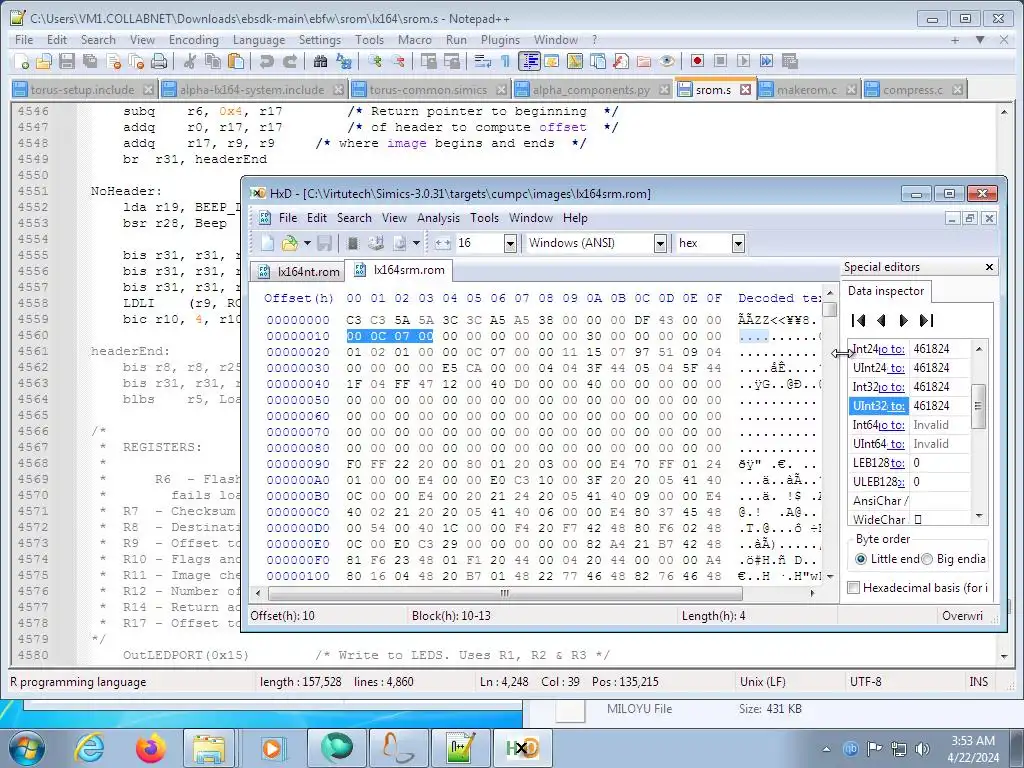
Task: Click Open disk icon in HxD toolbar
Action: point(376,244)
